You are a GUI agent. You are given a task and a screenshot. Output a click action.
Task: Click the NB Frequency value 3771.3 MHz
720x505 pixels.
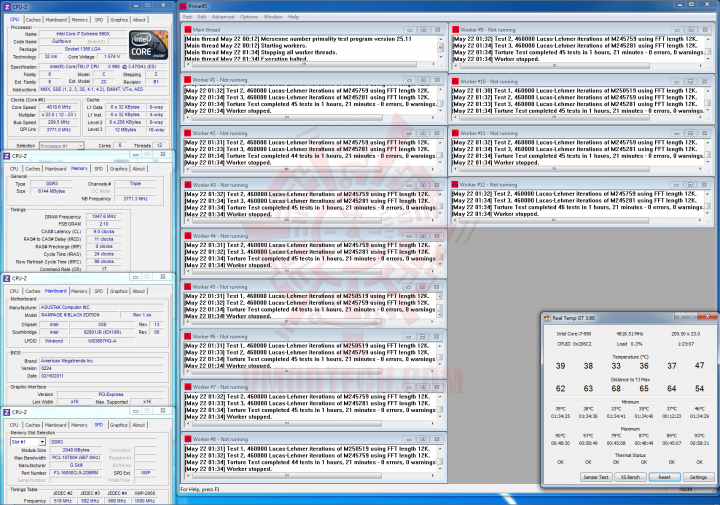pyautogui.click(x=135, y=199)
